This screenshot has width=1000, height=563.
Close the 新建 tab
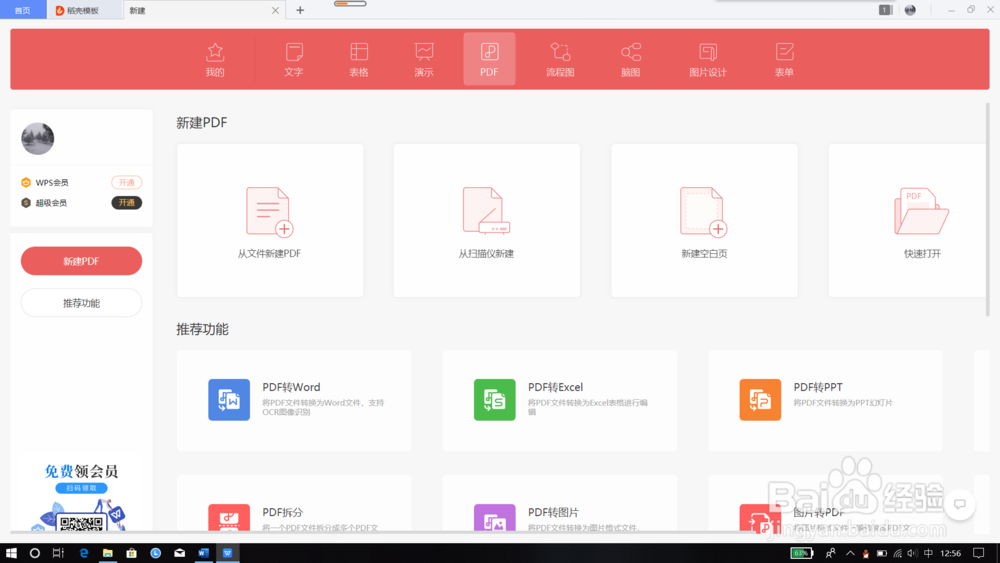click(276, 10)
